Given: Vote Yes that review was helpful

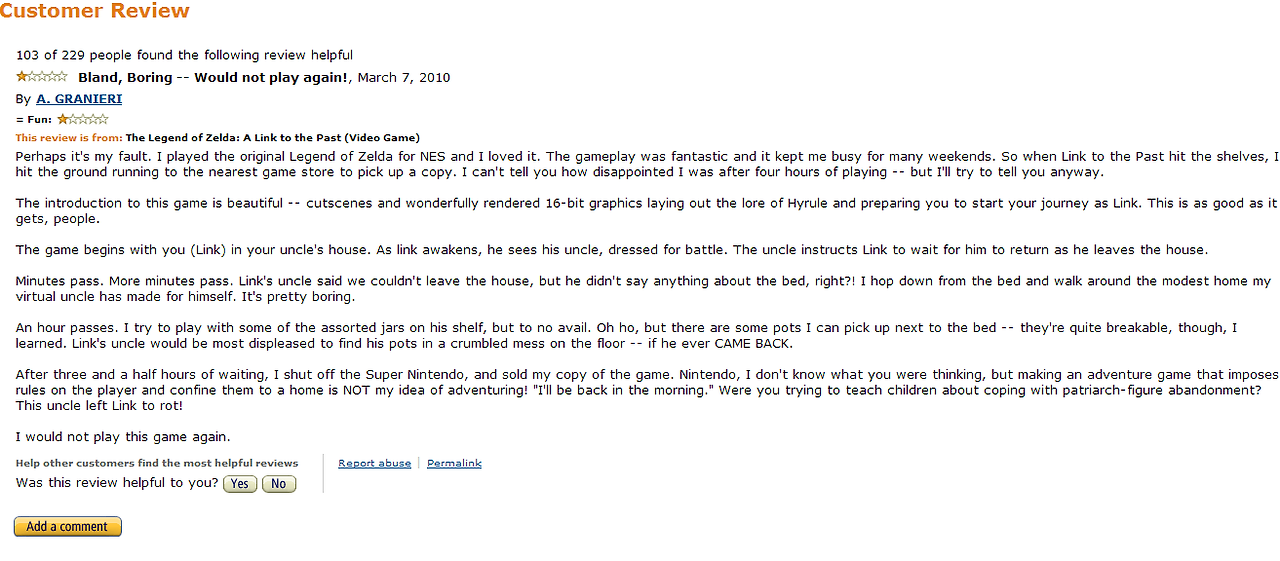Looking at the screenshot, I should pos(240,484).
